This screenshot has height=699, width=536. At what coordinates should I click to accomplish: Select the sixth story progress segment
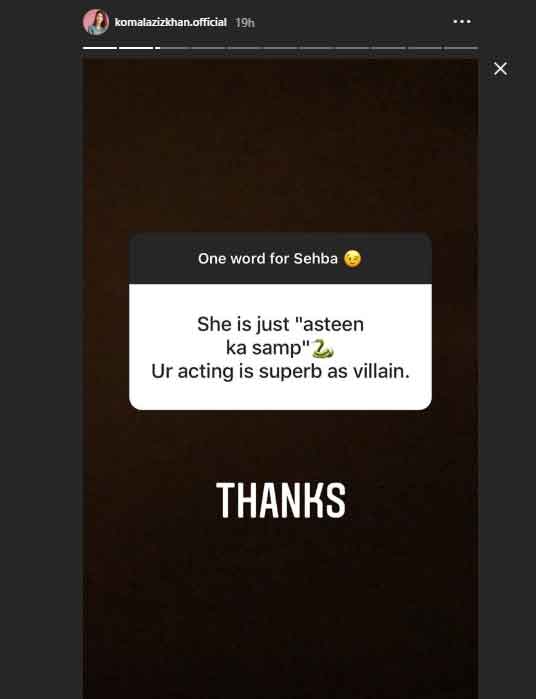280,47
